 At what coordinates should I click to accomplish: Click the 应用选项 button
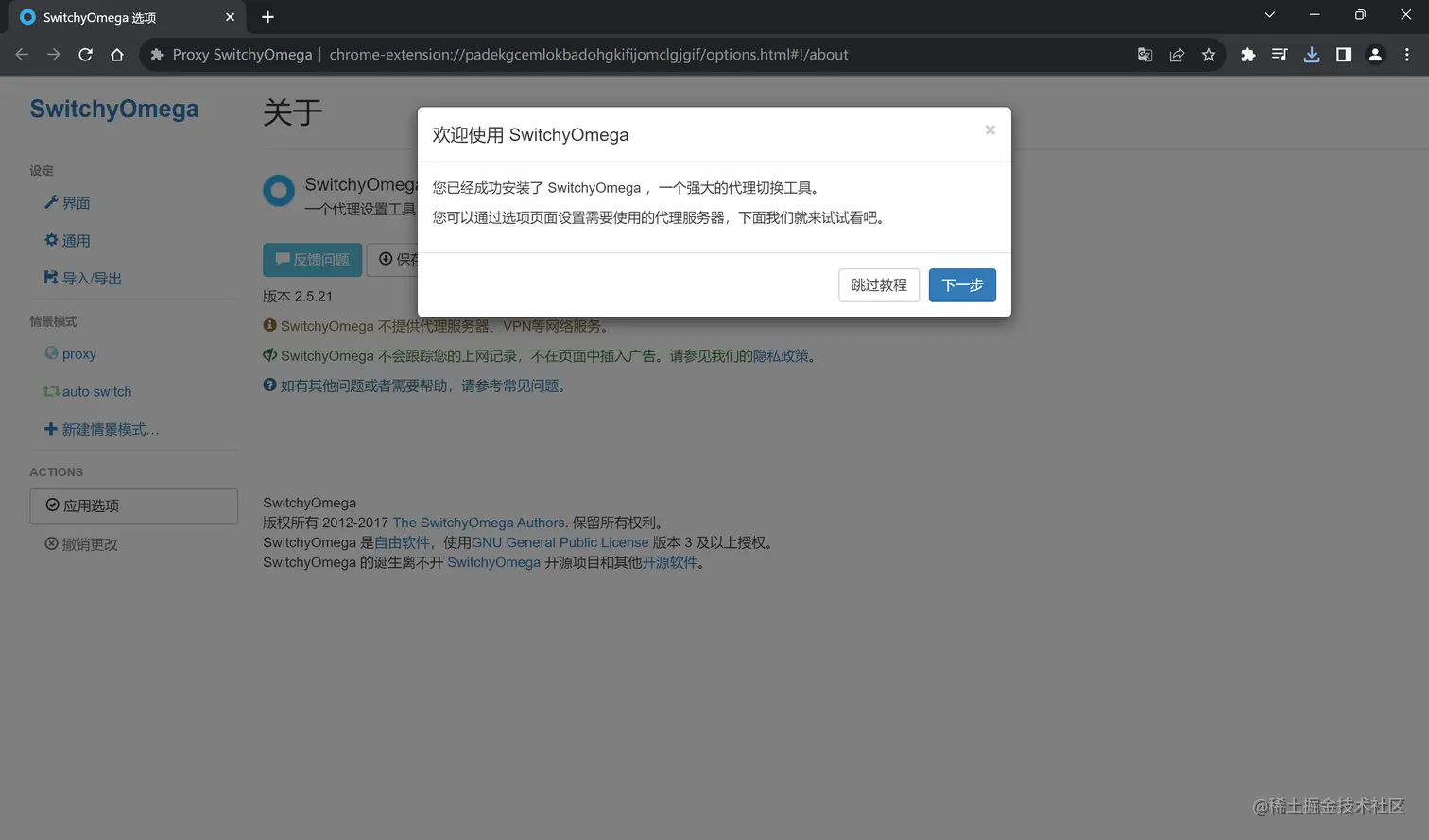pos(133,506)
